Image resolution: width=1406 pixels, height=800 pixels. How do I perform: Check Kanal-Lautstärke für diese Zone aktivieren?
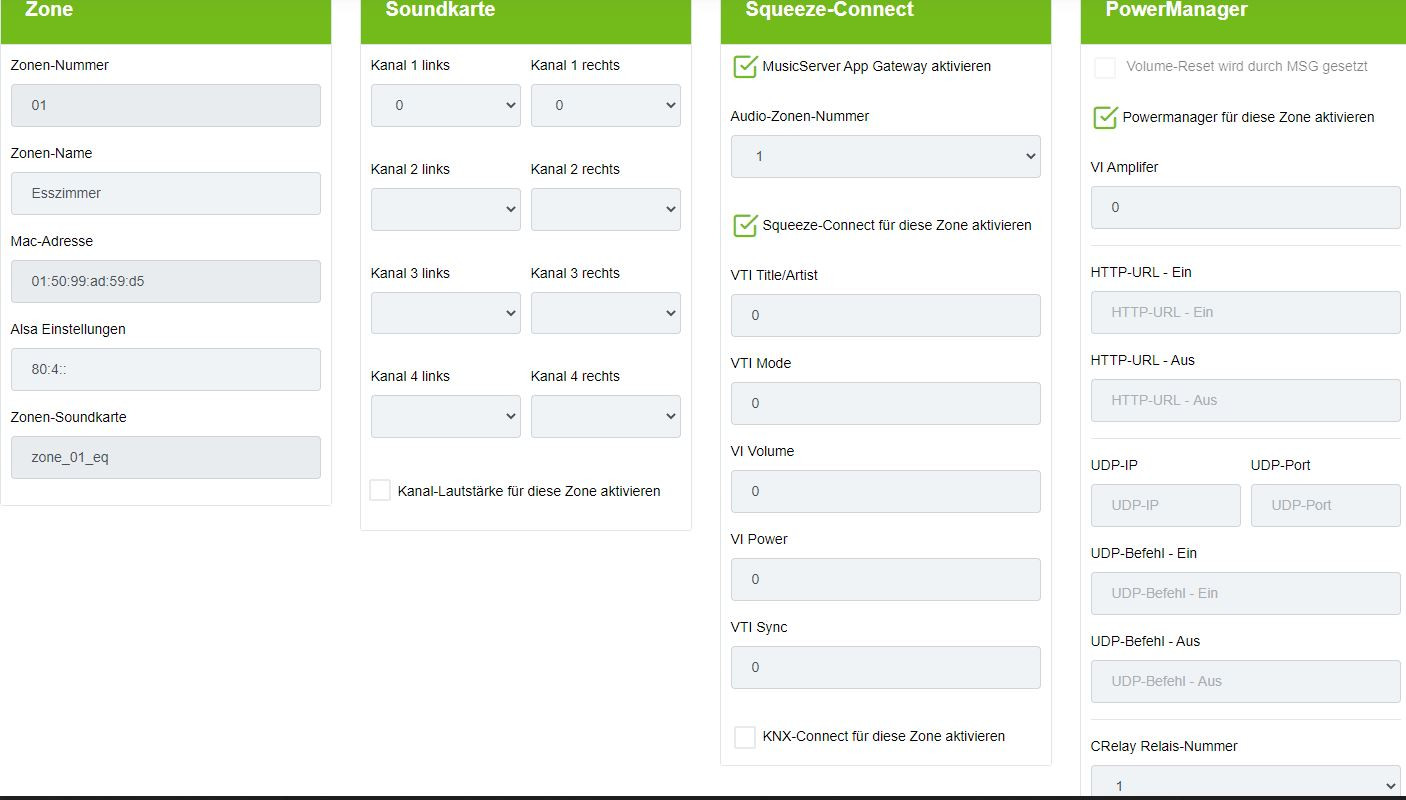pos(380,491)
